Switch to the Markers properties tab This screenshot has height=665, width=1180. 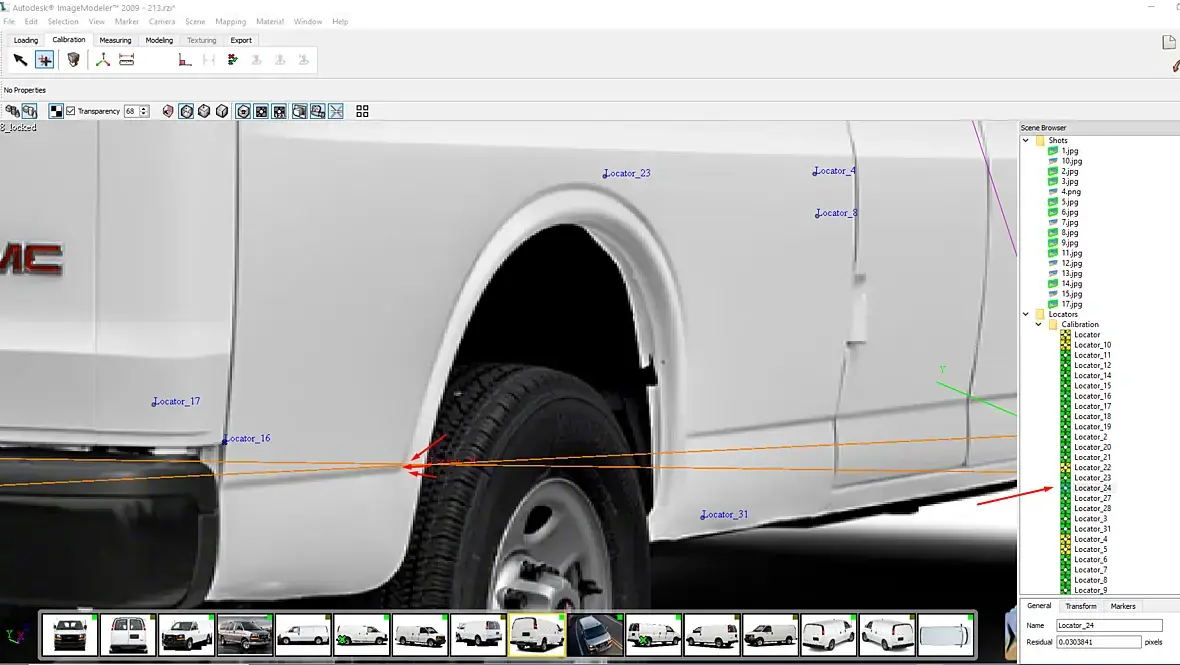click(x=1123, y=606)
